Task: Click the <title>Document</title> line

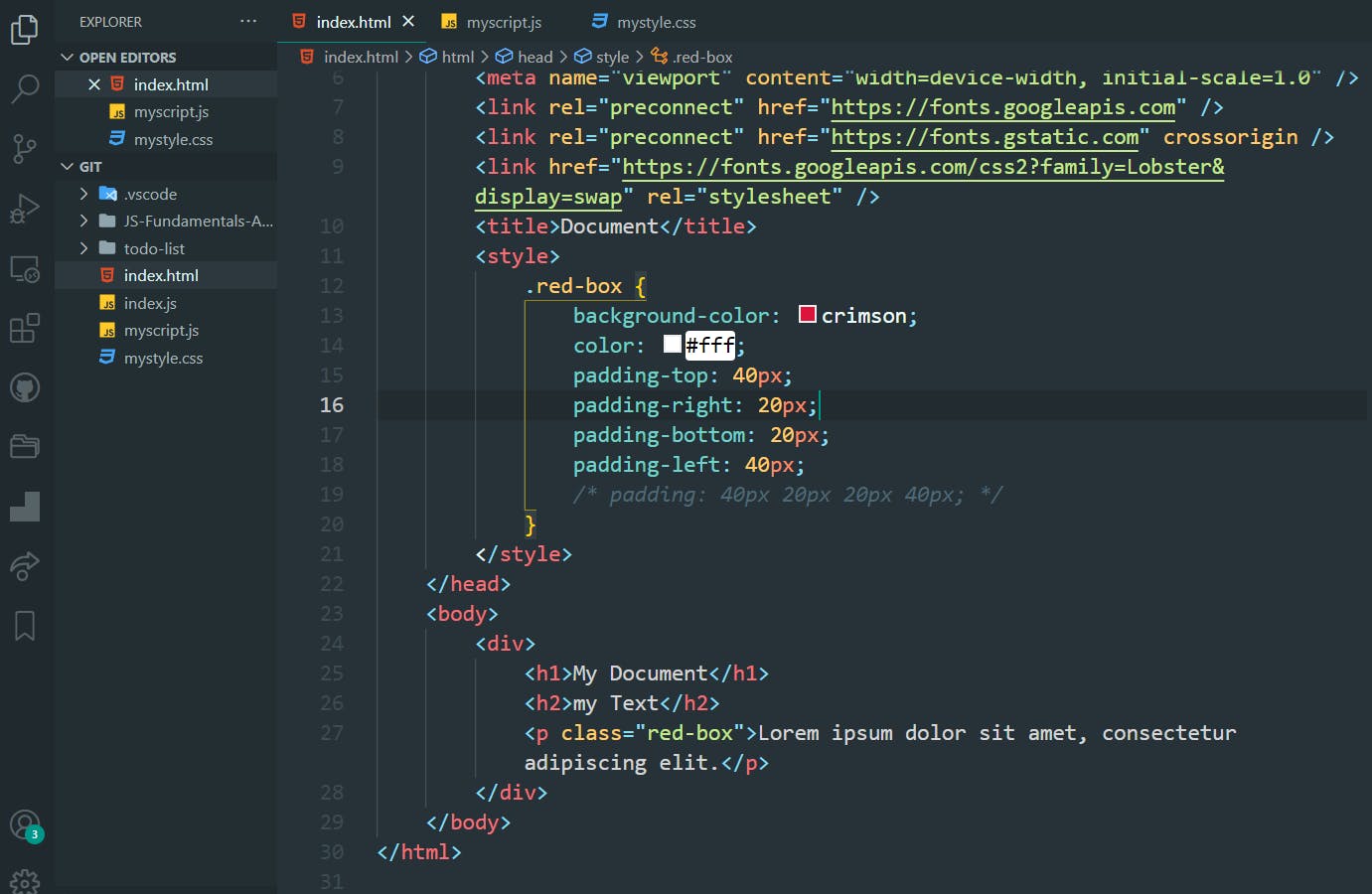Action: 616,226
